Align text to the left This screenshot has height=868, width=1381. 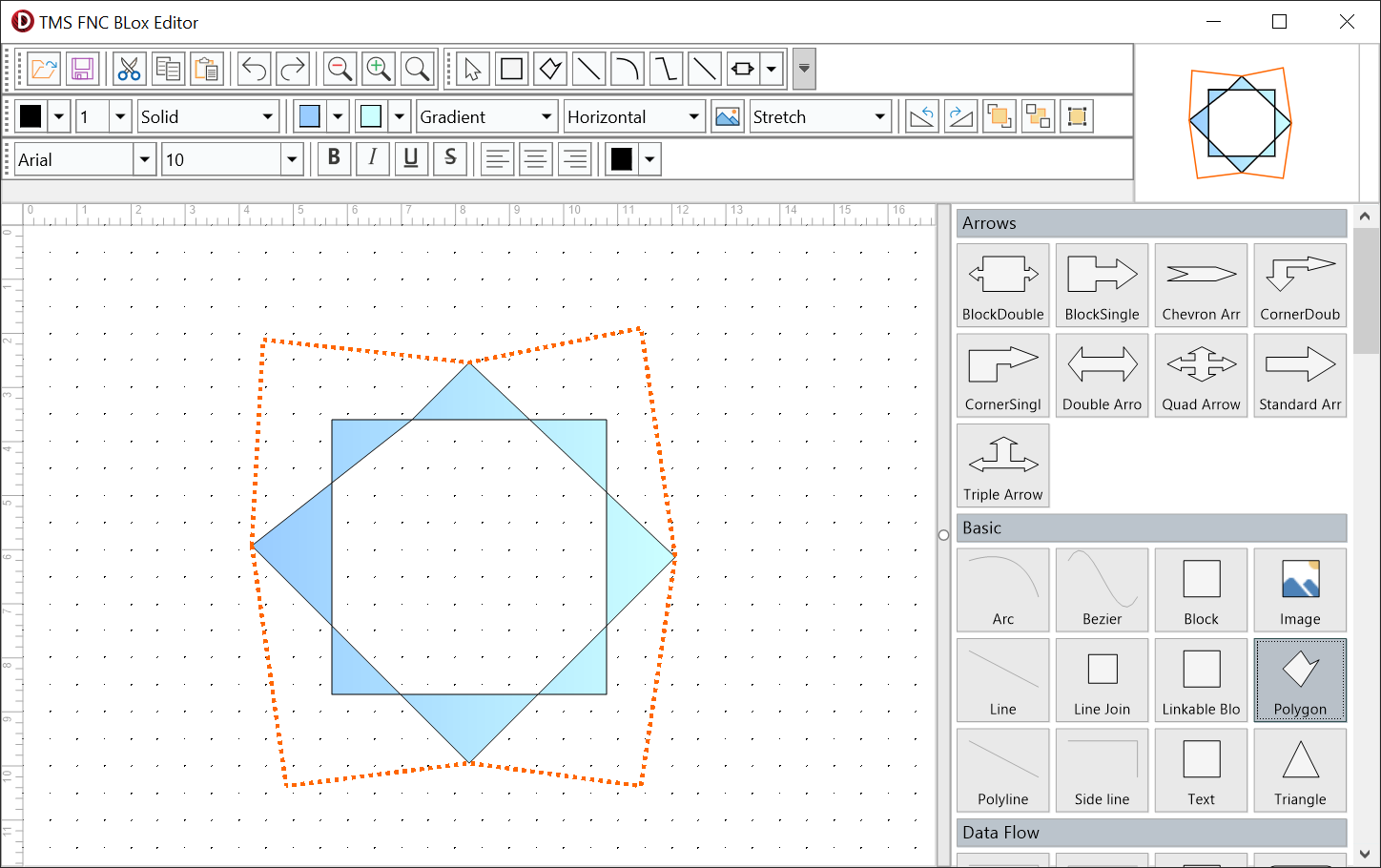click(x=496, y=158)
